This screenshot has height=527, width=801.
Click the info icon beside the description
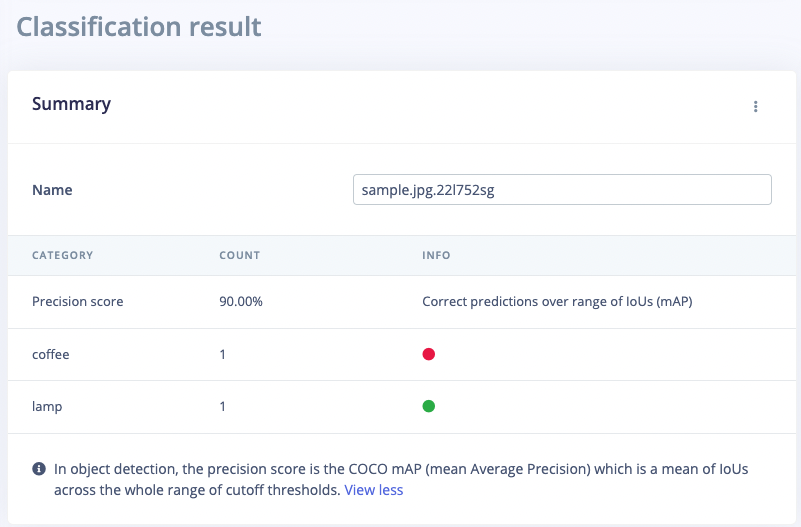[39, 468]
